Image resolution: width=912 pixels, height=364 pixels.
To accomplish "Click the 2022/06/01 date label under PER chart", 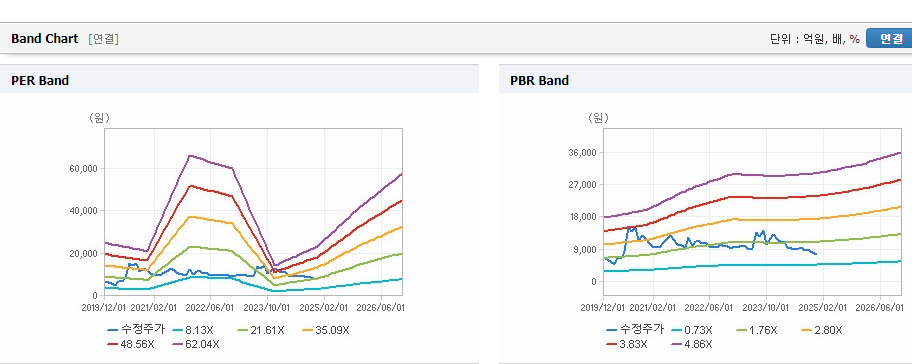I will point(211,307).
